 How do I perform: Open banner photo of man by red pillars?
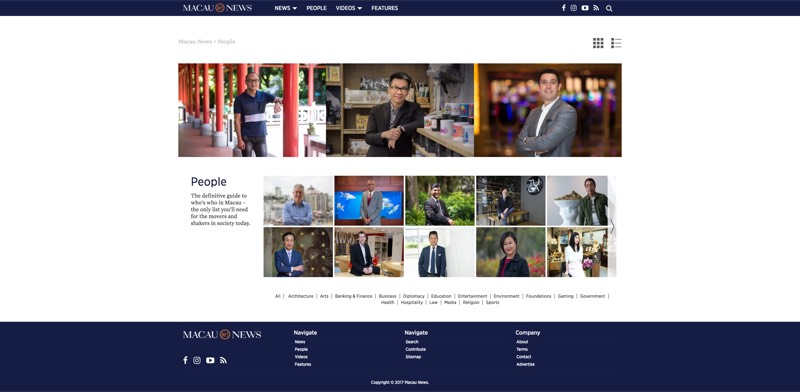tap(252, 110)
